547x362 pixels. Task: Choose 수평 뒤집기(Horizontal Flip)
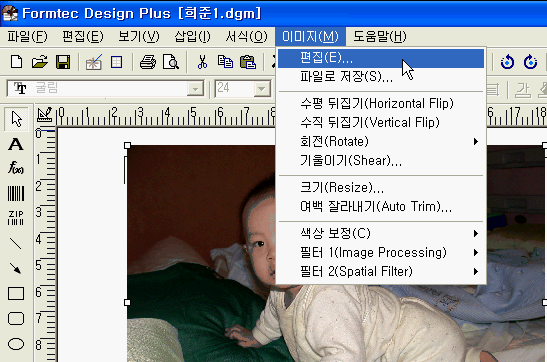click(x=381, y=104)
